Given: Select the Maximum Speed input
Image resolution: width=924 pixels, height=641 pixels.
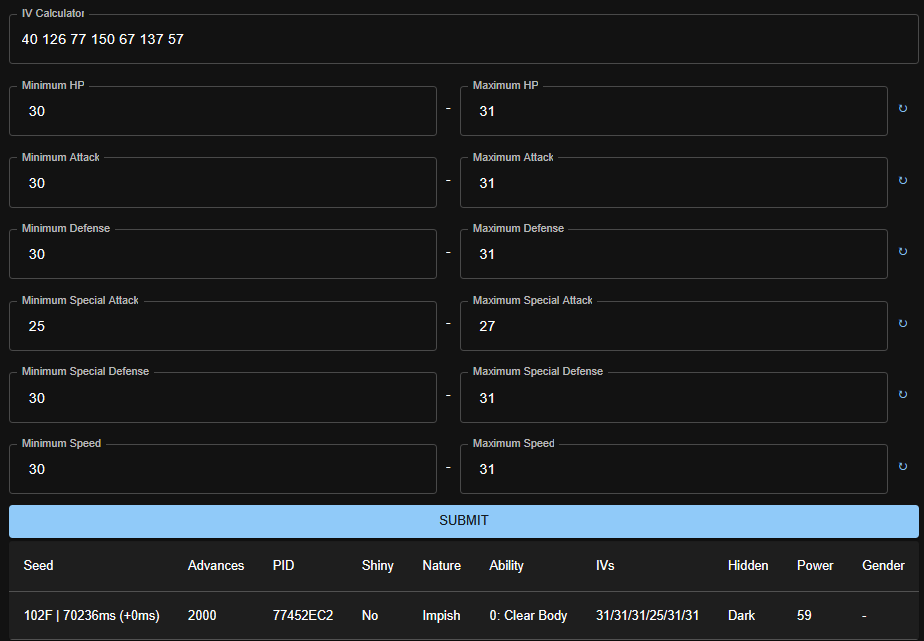Looking at the screenshot, I should (673, 470).
